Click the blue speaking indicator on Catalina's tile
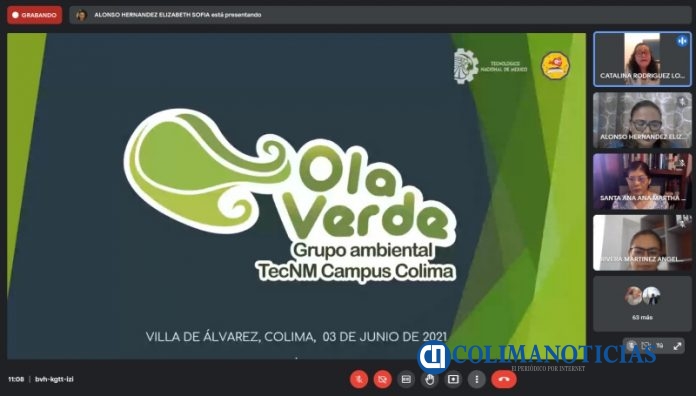 click(x=682, y=40)
